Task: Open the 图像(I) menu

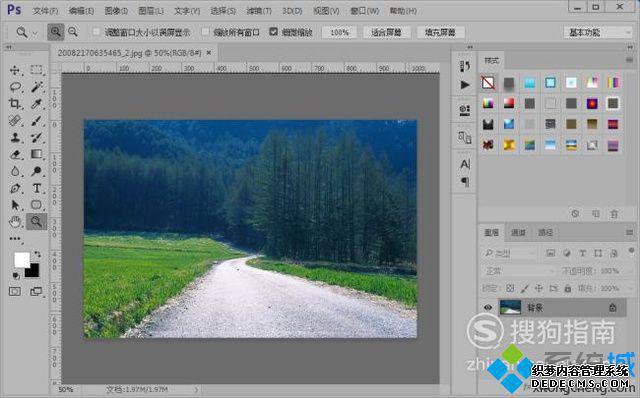Action: 116,11
